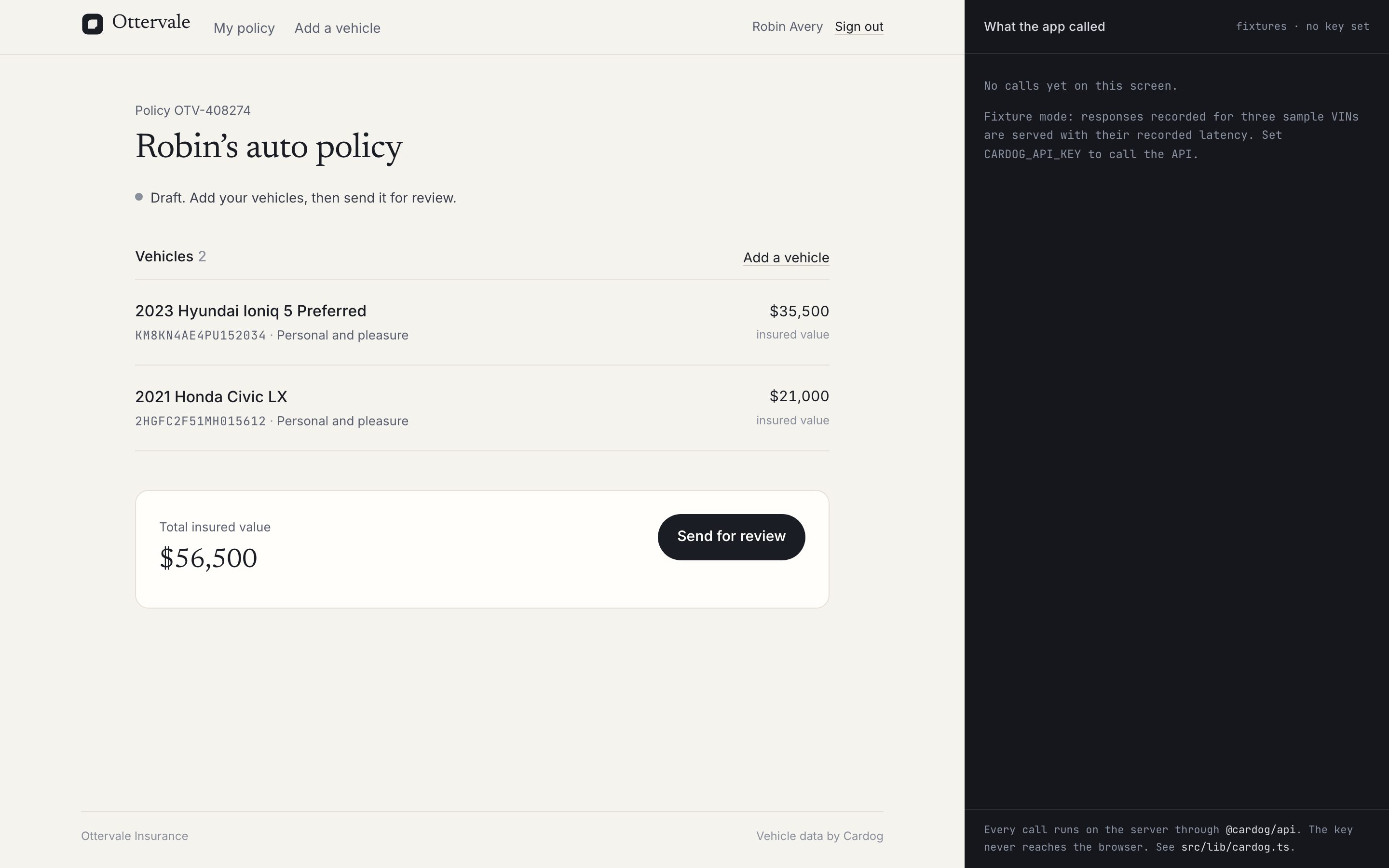This screenshot has height=868, width=1389.
Task: Click the fixtures · no key set status
Action: [1302, 27]
